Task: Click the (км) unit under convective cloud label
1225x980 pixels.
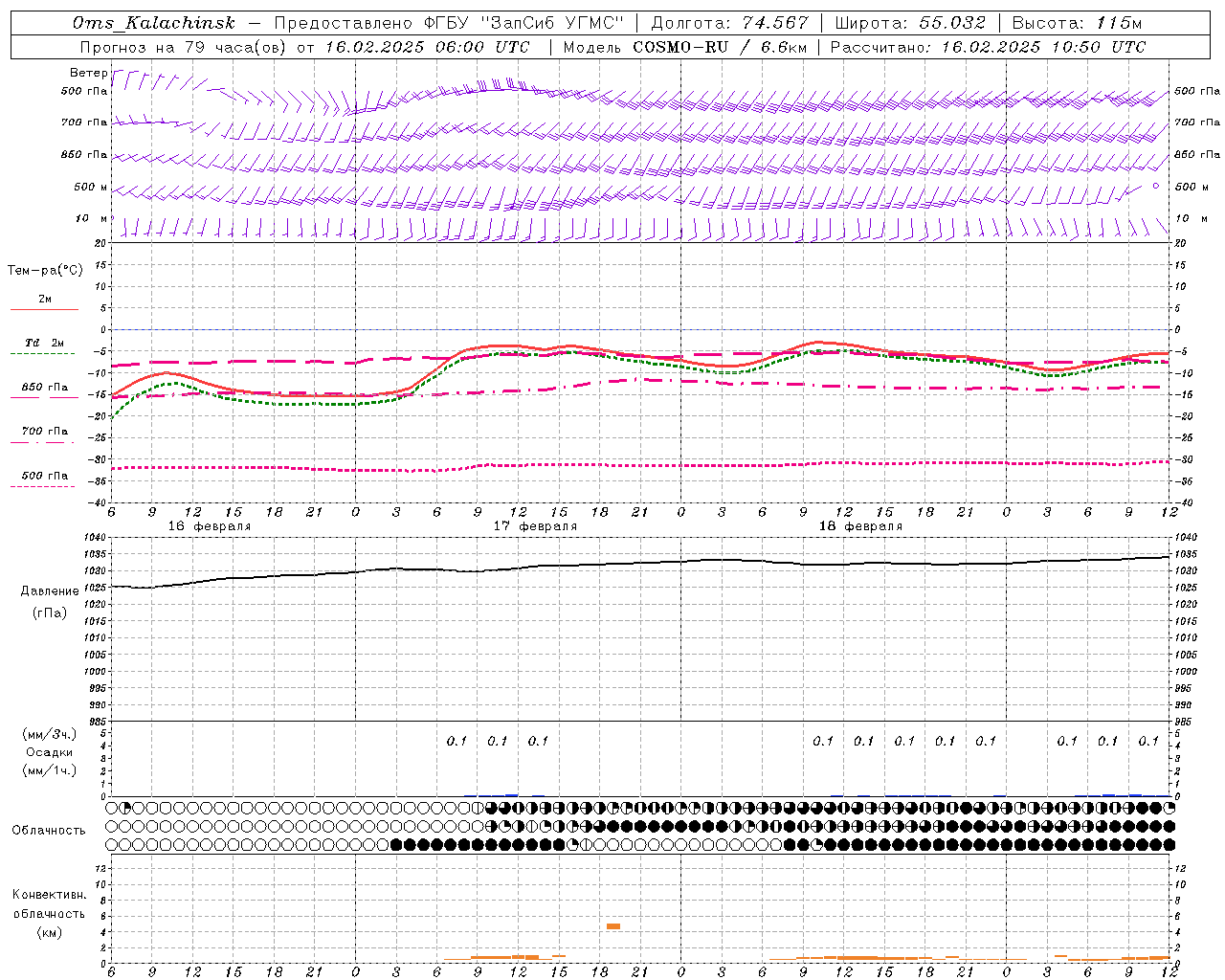Action: click(x=49, y=932)
